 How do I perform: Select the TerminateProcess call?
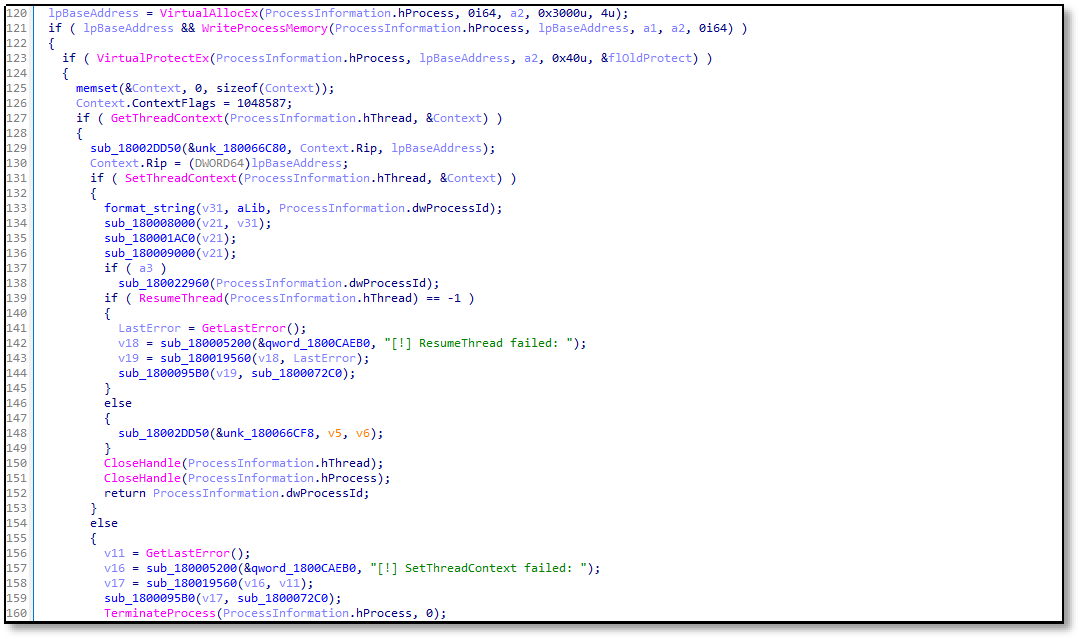point(160,613)
